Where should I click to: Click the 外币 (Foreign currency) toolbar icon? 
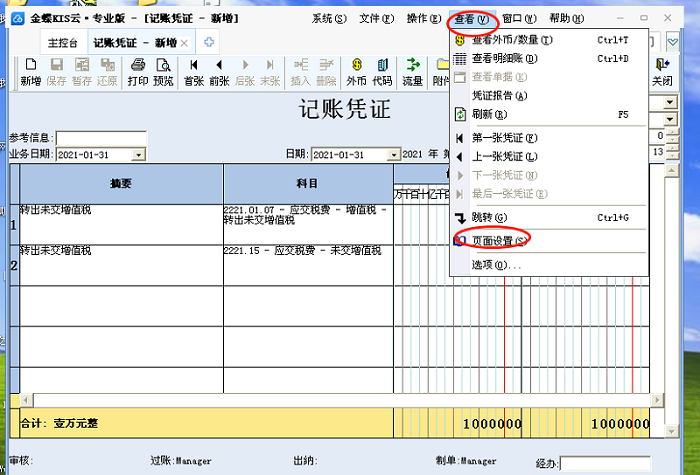point(356,72)
